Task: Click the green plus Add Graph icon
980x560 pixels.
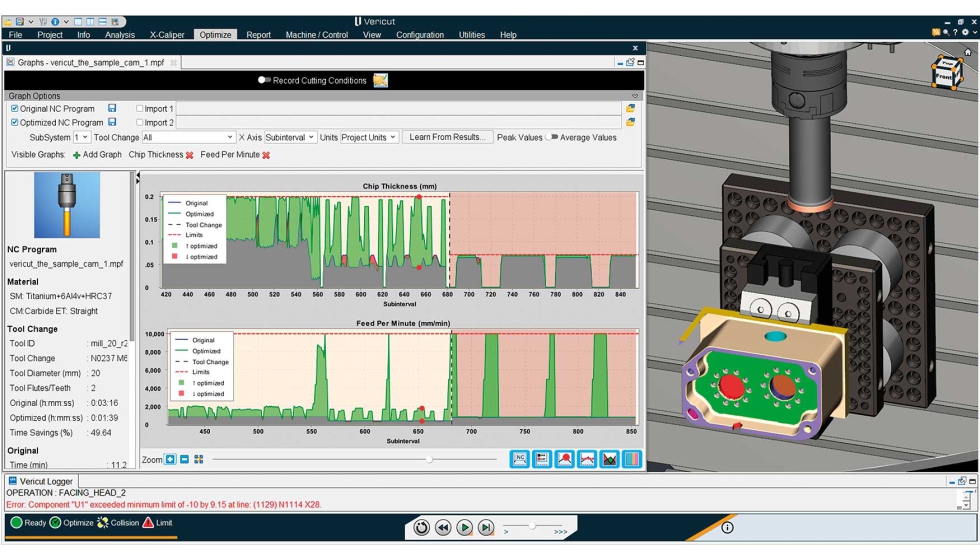Action: (76, 155)
